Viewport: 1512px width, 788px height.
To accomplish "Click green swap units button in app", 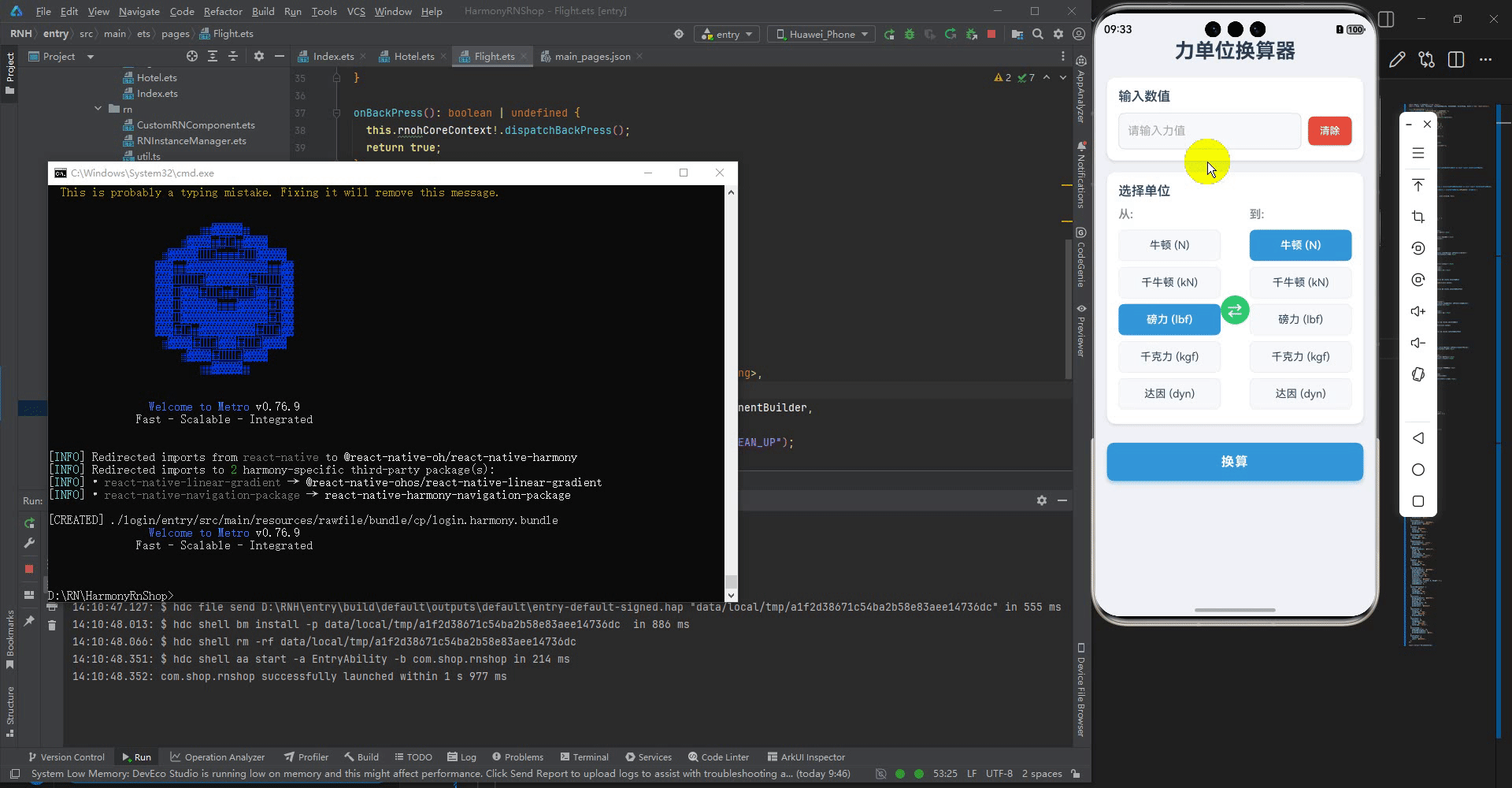I will pos(1235,310).
